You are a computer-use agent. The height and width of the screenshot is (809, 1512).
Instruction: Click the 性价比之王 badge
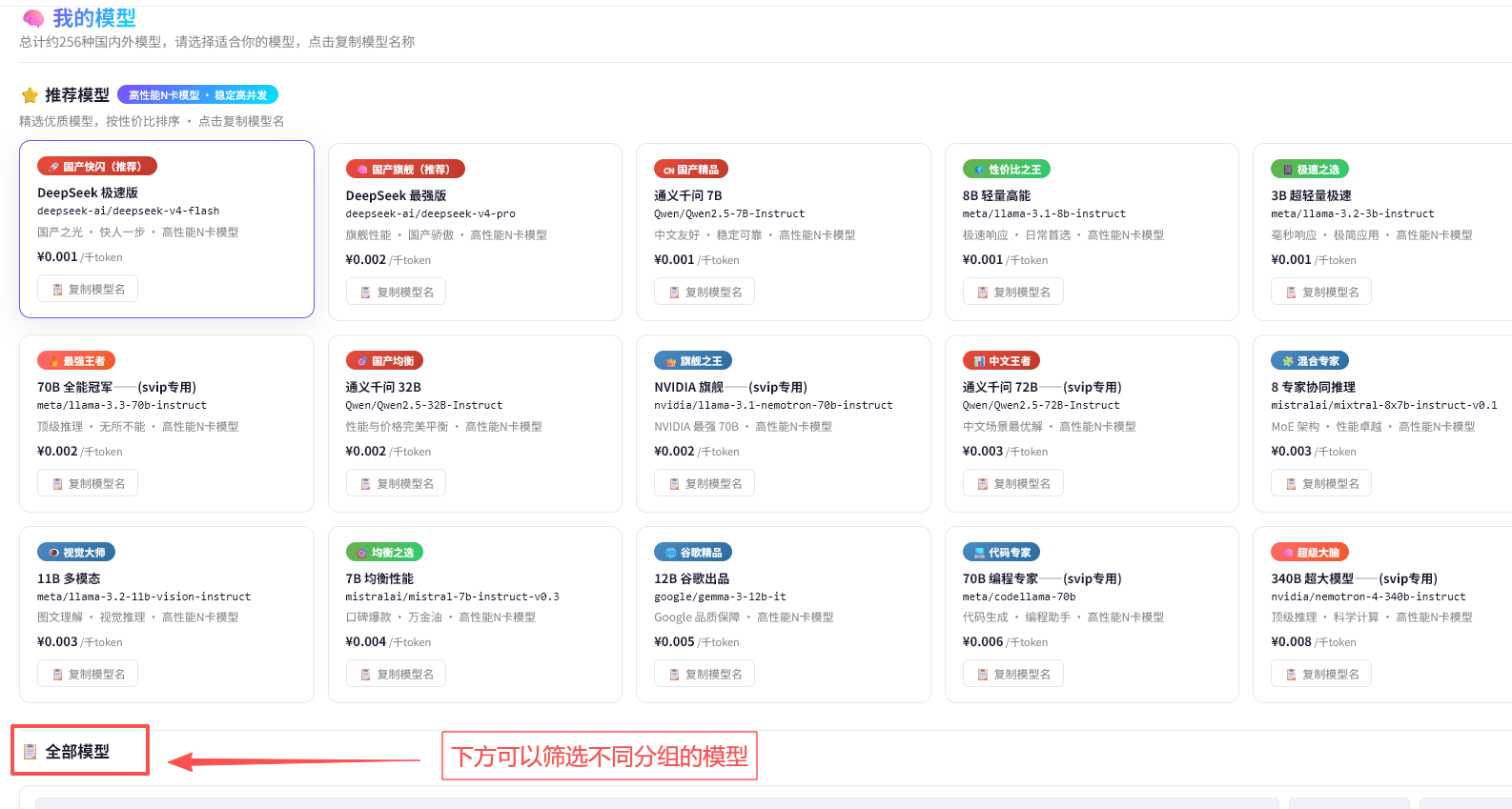coord(1007,170)
